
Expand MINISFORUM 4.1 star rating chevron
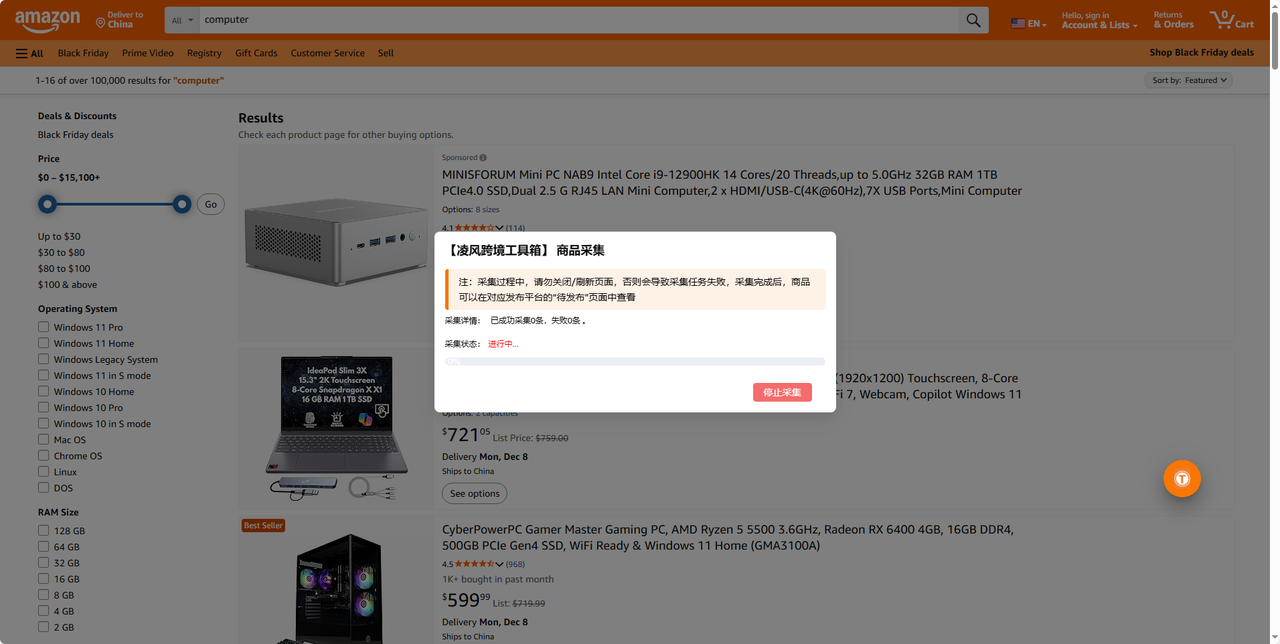[x=500, y=228]
